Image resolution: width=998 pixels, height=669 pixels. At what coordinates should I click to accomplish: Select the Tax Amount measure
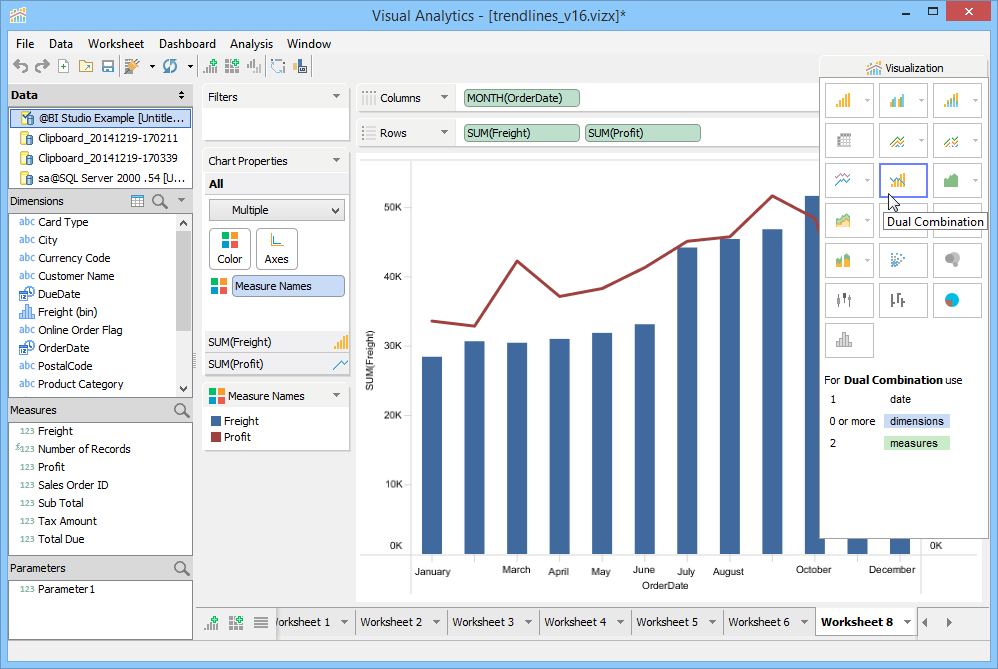click(67, 521)
